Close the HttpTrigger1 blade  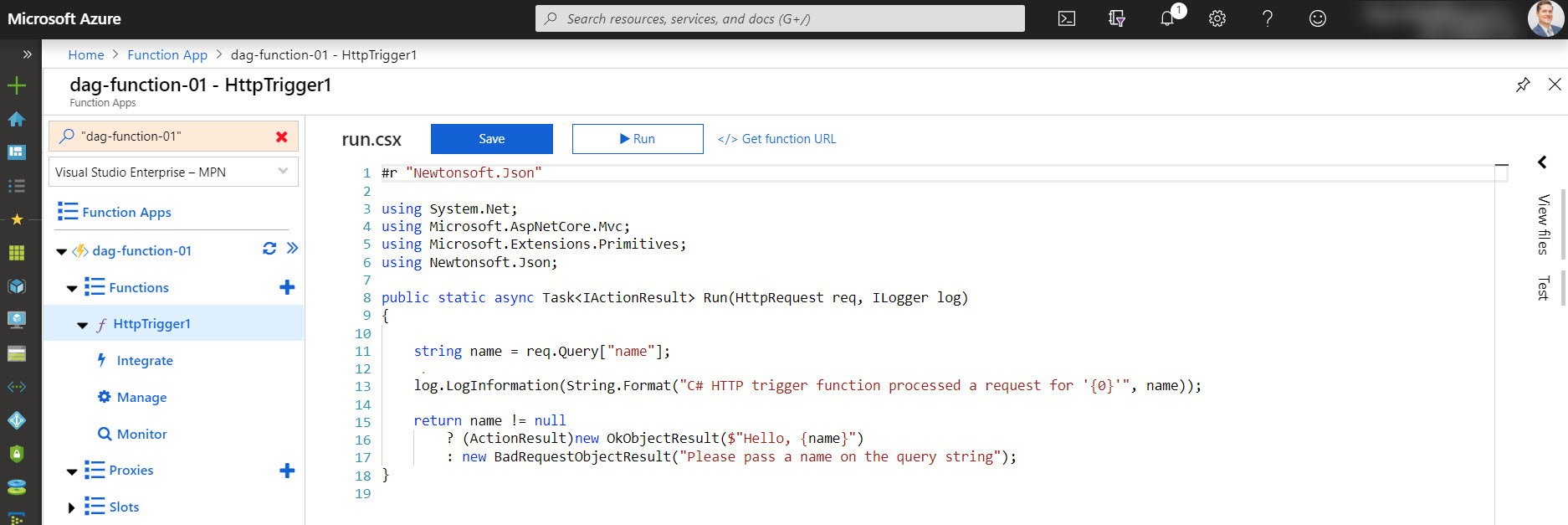coord(1555,85)
